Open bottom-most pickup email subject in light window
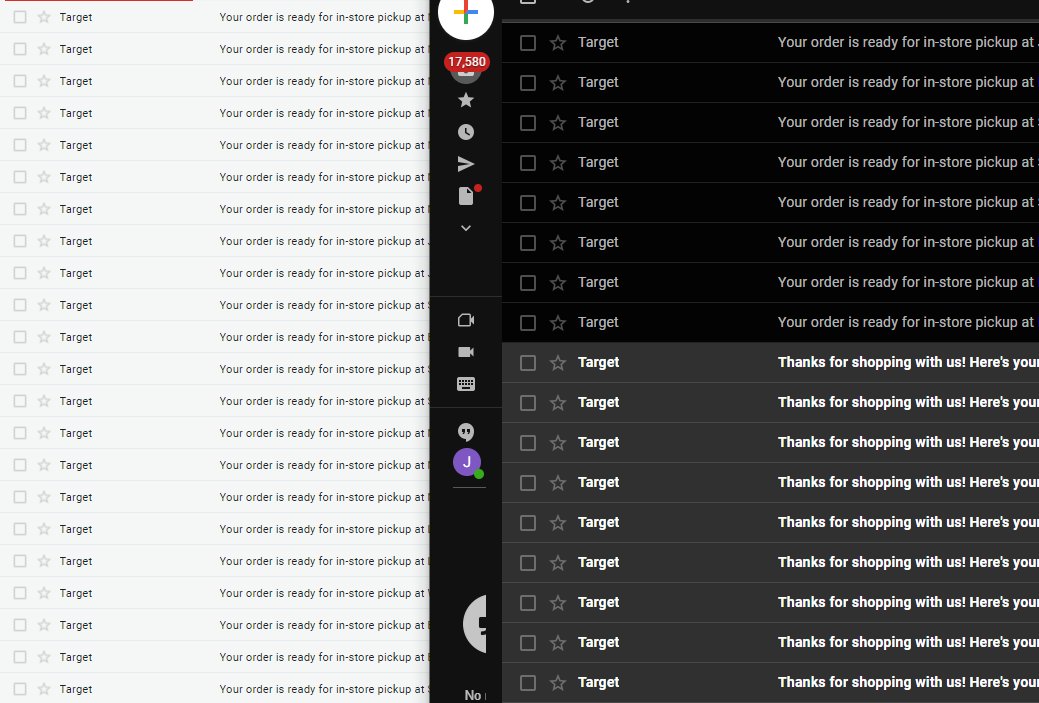This screenshot has height=703, width=1039. coord(323,689)
